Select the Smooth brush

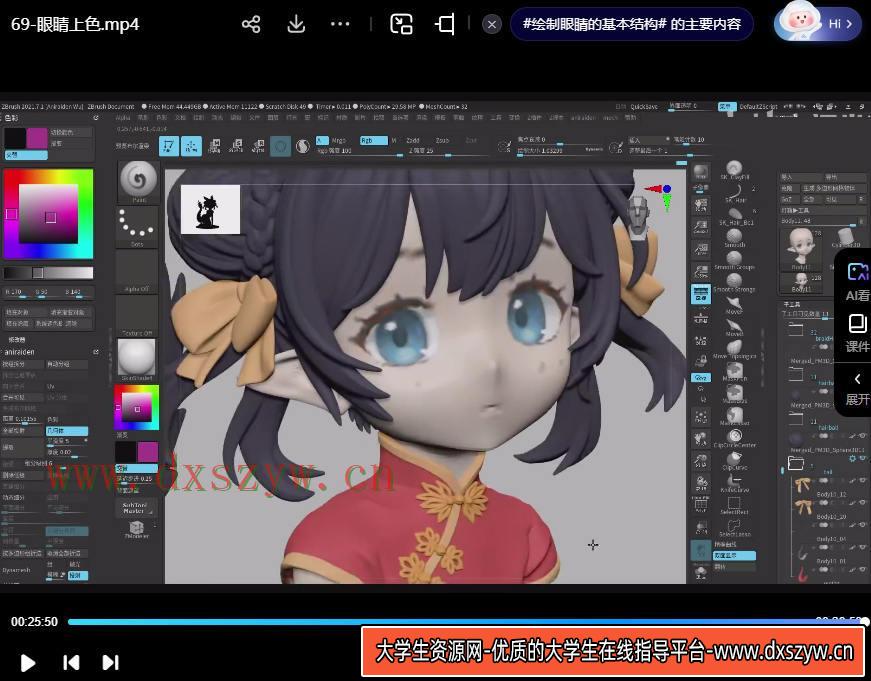point(734,237)
